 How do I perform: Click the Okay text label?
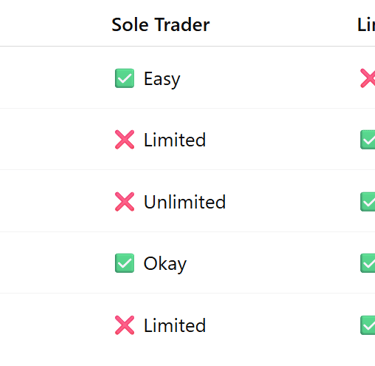(x=165, y=264)
